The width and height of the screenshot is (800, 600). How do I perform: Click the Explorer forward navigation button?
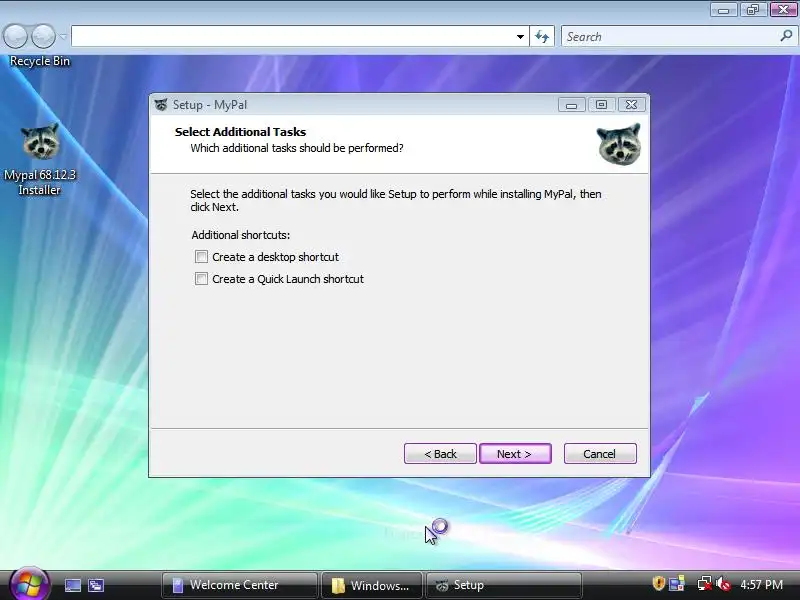pyautogui.click(x=43, y=36)
